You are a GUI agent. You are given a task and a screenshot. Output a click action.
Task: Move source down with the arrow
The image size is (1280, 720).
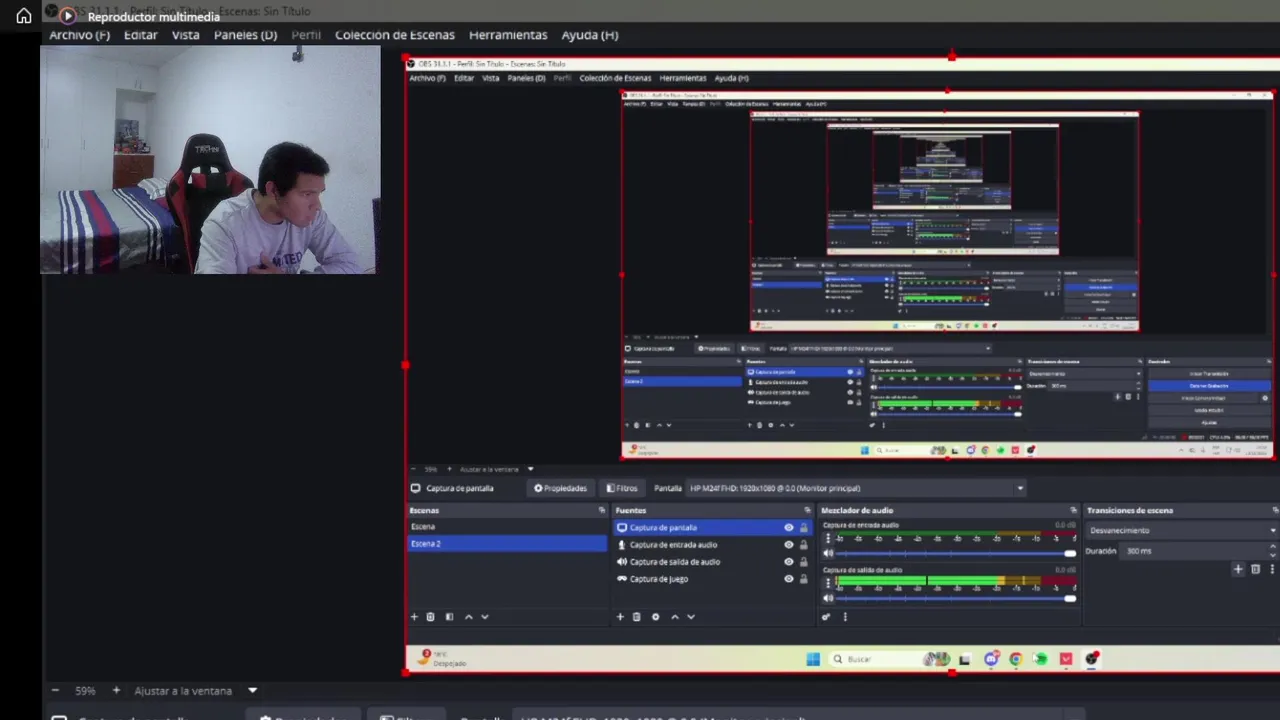pyautogui.click(x=691, y=617)
